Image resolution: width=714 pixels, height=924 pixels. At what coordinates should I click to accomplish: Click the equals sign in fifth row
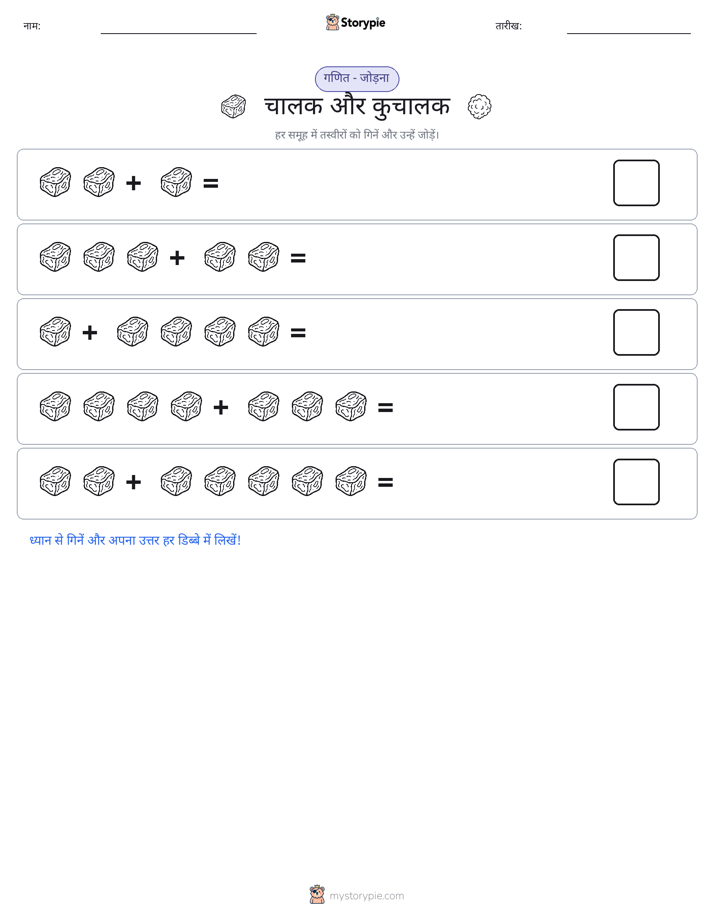(385, 483)
